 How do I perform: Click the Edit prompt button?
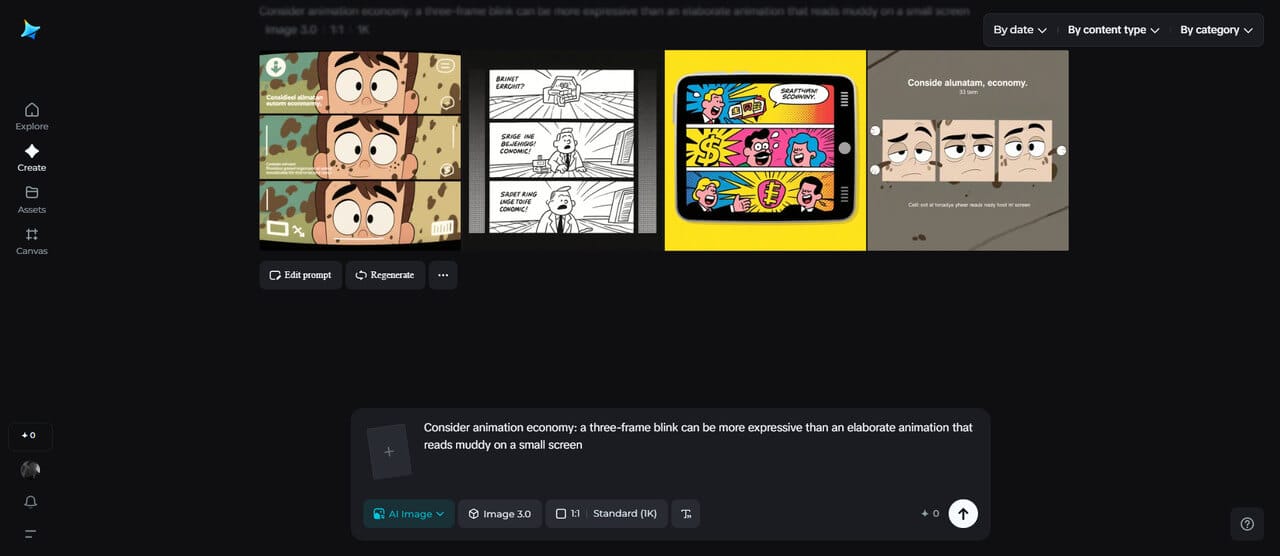(300, 275)
